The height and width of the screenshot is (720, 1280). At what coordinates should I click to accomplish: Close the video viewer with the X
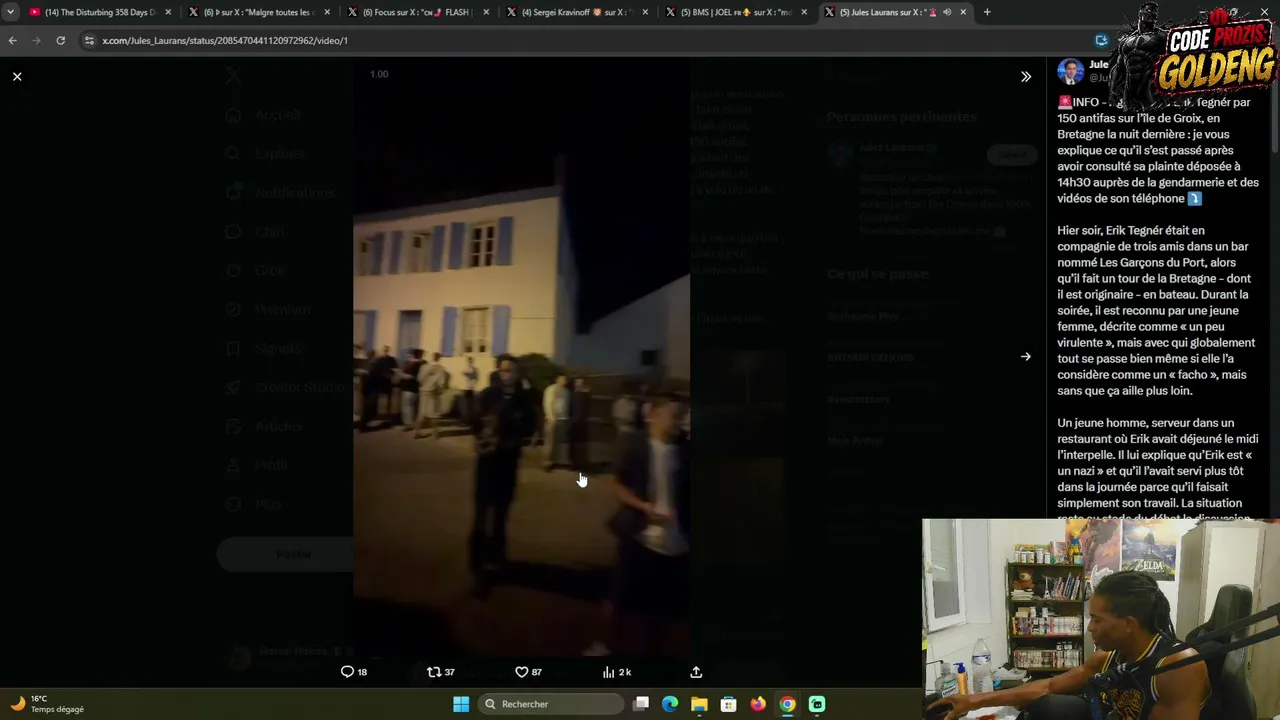coord(17,76)
